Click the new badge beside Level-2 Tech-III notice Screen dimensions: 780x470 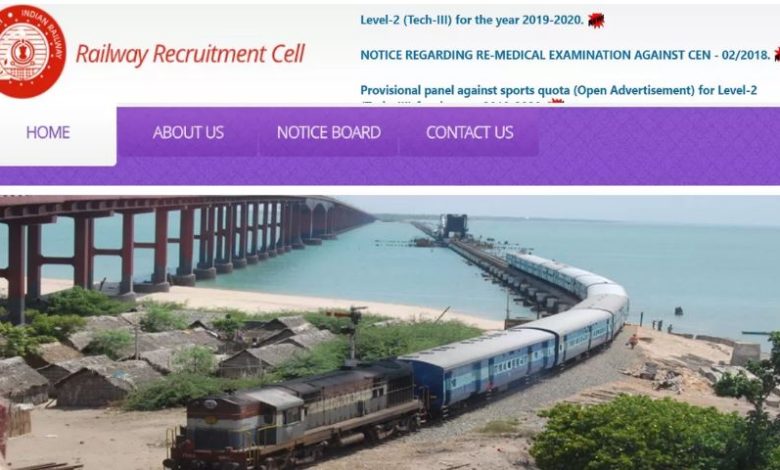(x=596, y=20)
